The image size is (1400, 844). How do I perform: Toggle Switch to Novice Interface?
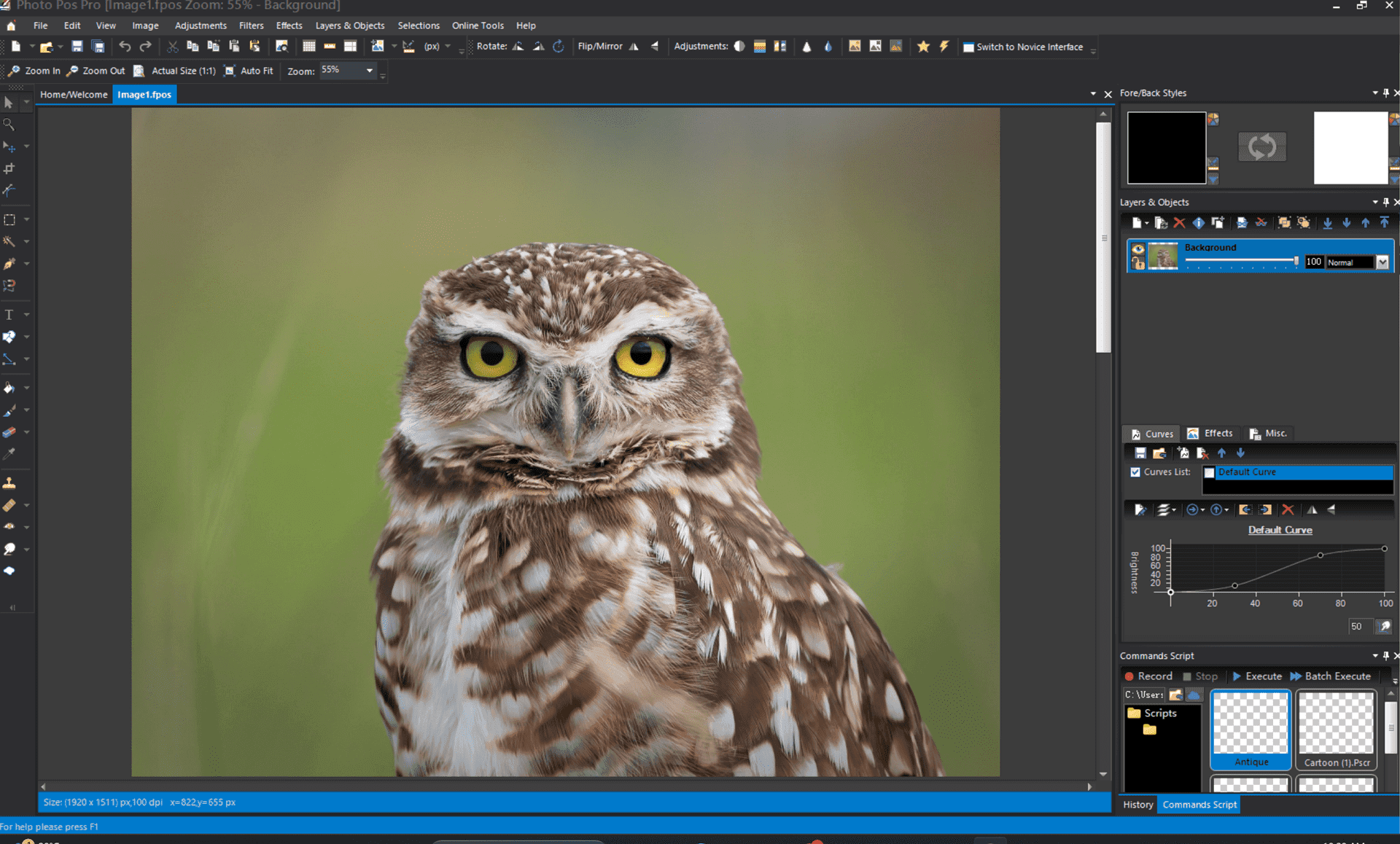[x=1023, y=47]
